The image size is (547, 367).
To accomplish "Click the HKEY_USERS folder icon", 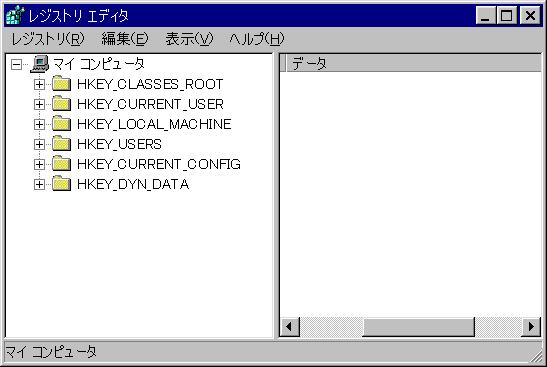I will click(61, 144).
